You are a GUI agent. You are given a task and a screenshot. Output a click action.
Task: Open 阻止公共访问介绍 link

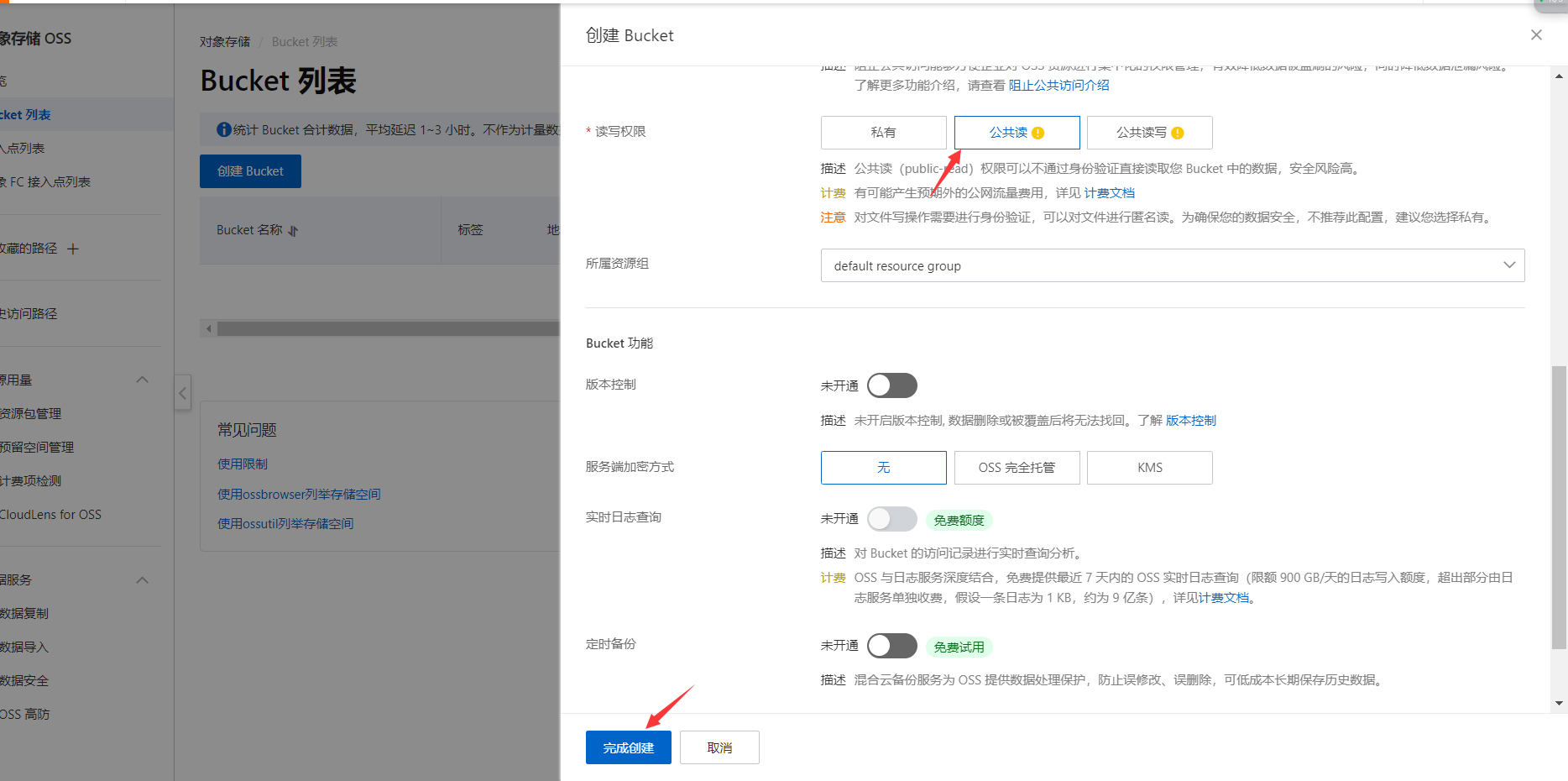(x=1058, y=85)
